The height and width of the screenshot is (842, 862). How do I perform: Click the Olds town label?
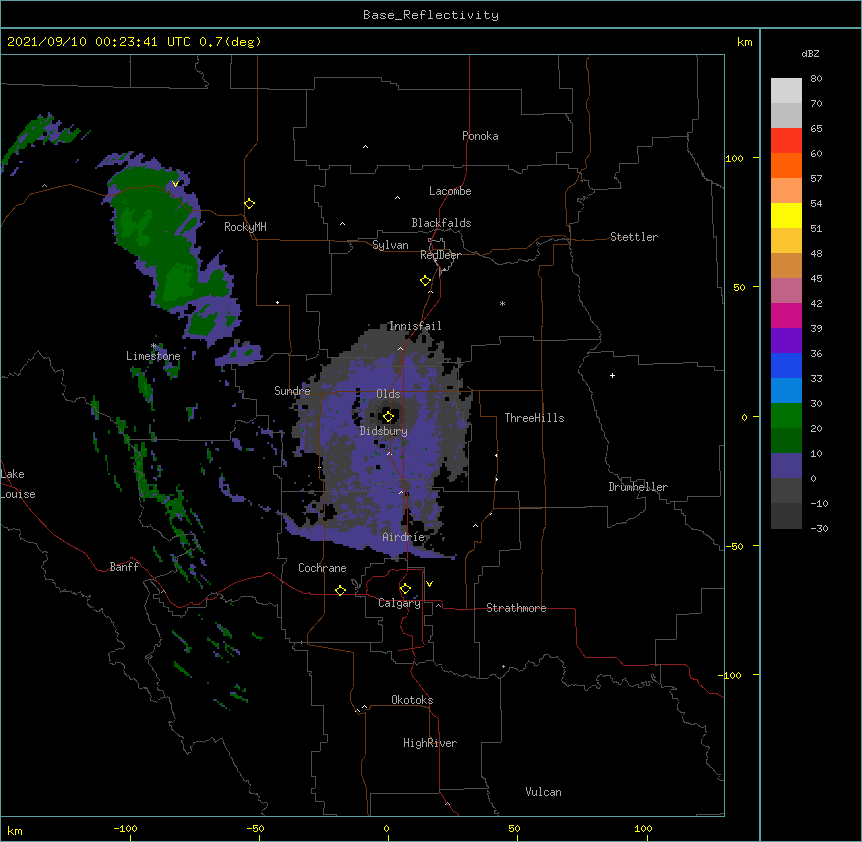click(388, 394)
